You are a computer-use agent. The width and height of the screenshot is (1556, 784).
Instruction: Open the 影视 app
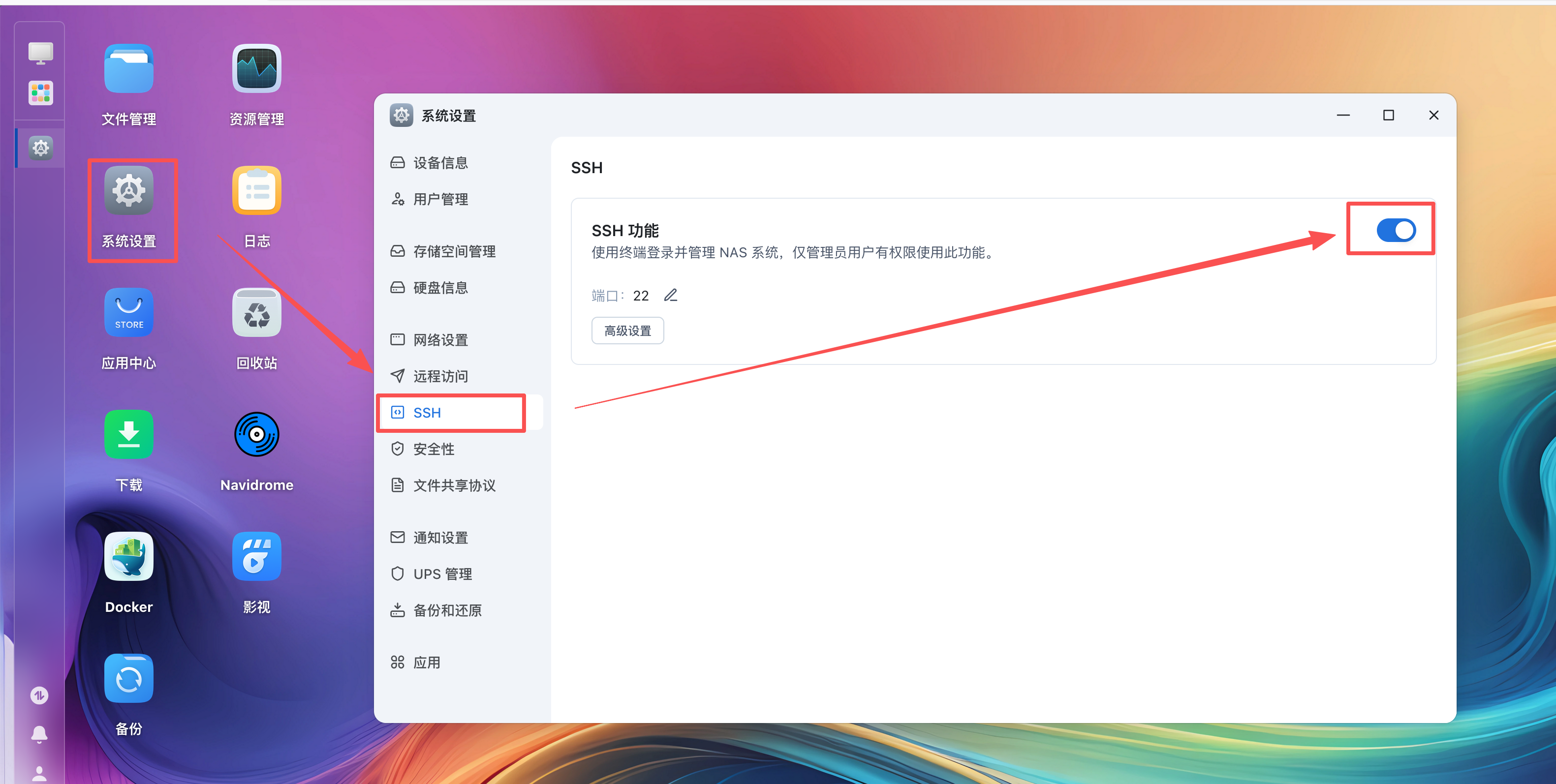pyautogui.click(x=256, y=556)
